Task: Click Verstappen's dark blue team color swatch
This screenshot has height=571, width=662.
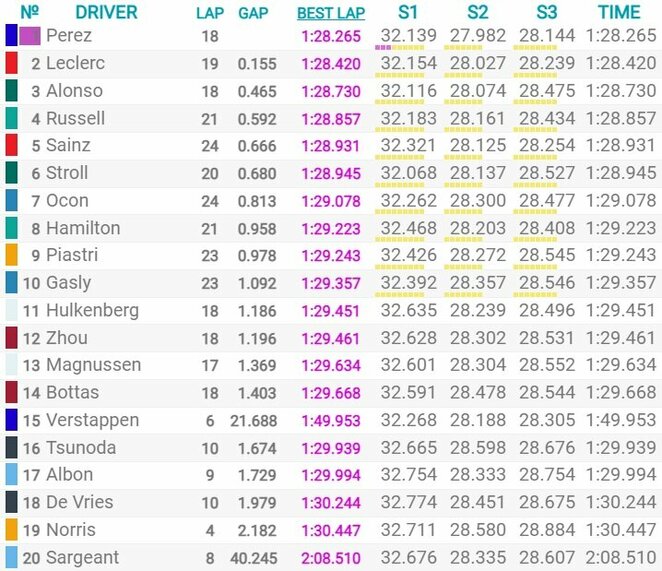Action: [11, 420]
